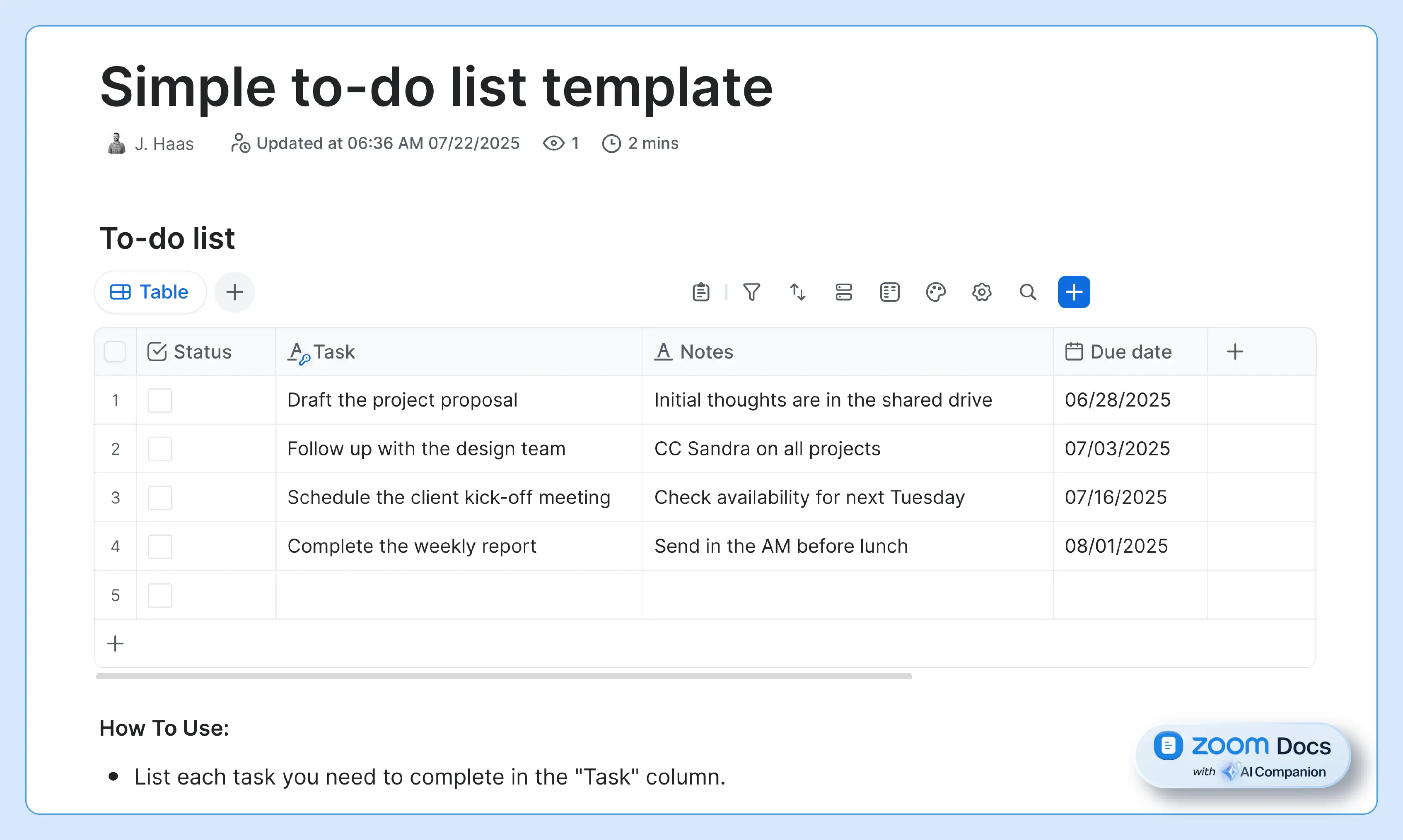
Task: Open the fields layout icon in the toolbar
Action: [x=889, y=292]
